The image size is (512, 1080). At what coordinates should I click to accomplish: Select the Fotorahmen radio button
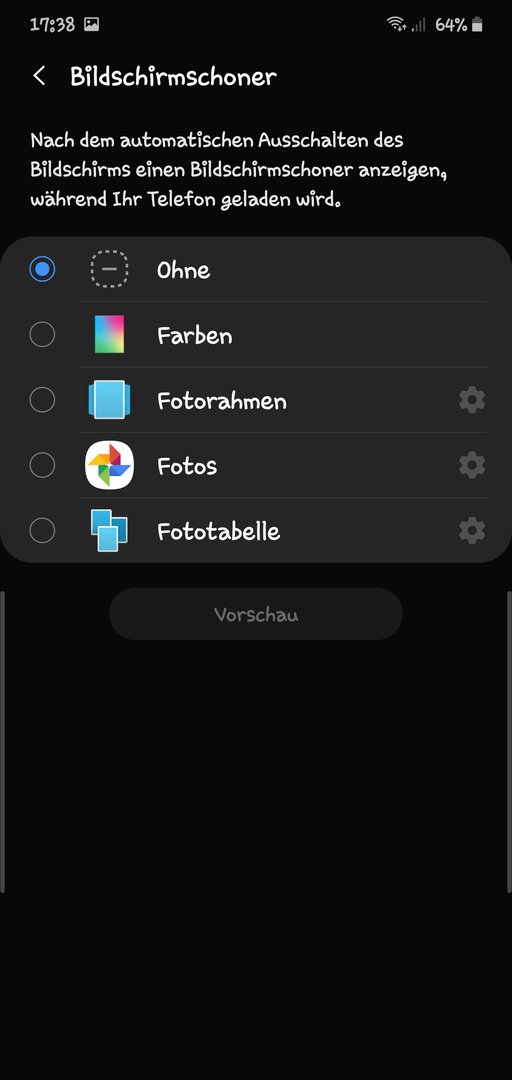click(x=42, y=400)
